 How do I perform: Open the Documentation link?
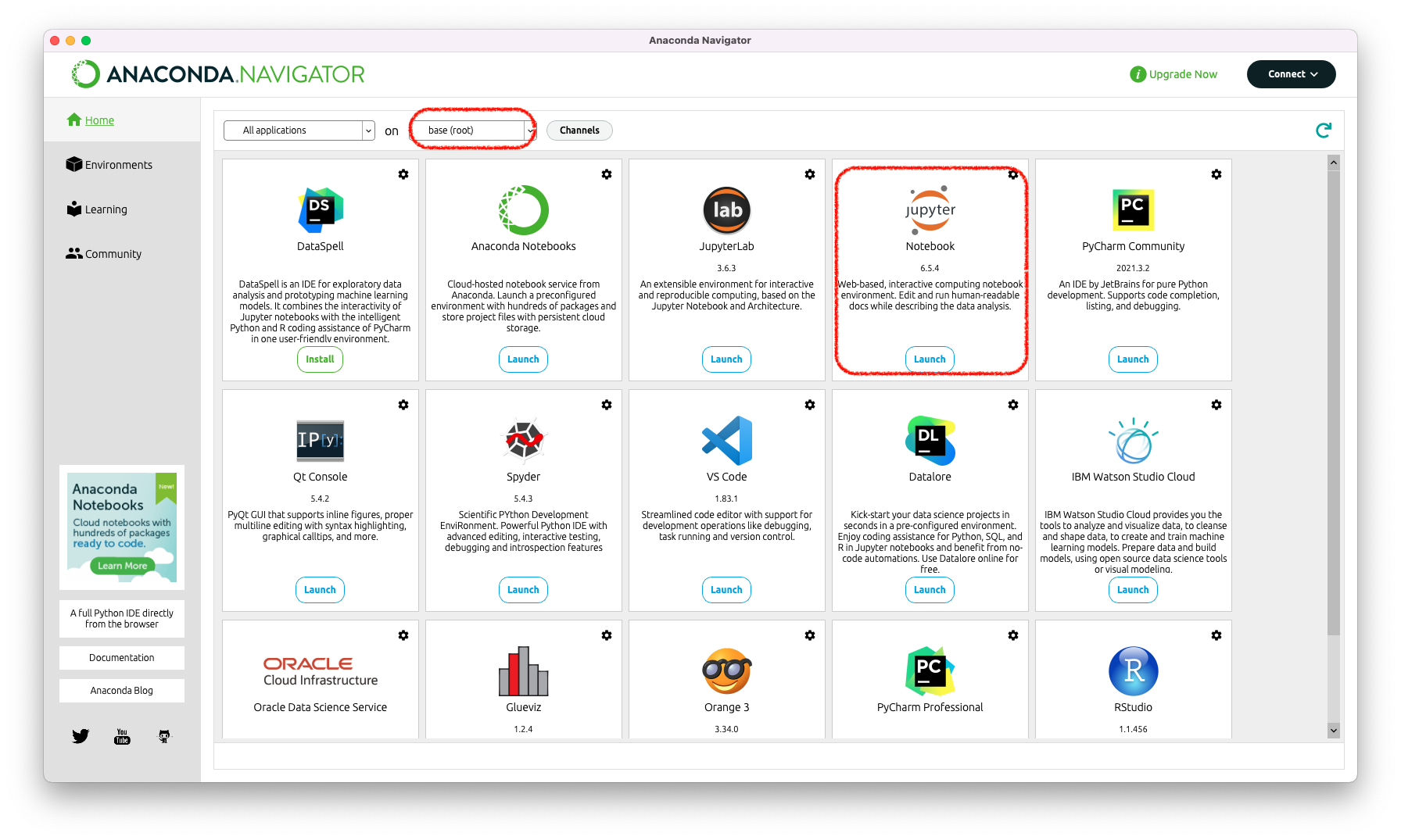(x=122, y=658)
